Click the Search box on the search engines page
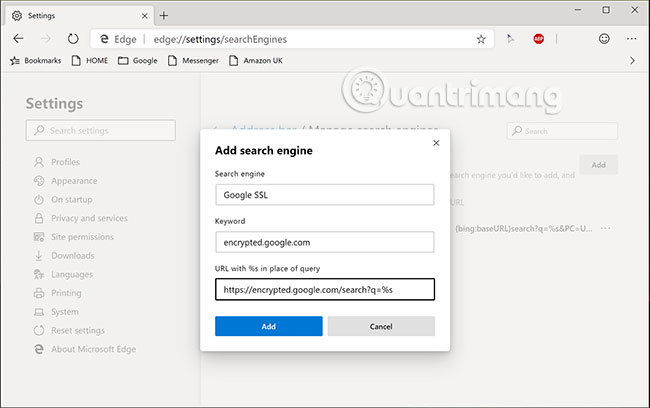 (562, 131)
